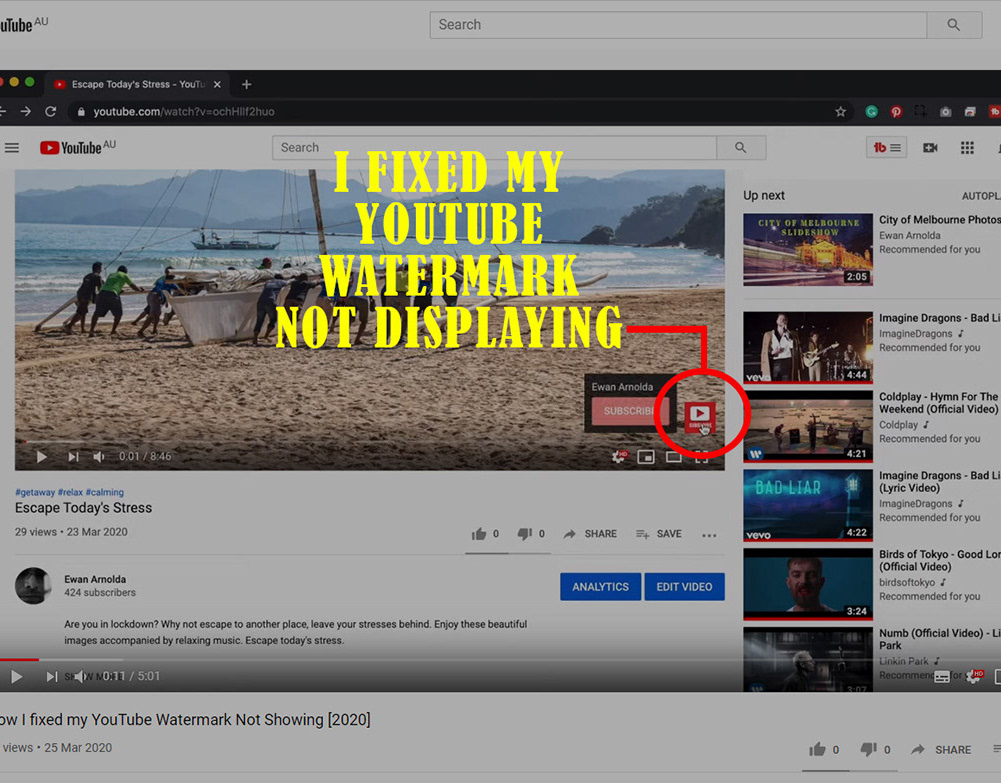Click the YouTube AU logo in recorded browser
Viewport: 1001px width, 783px height.
[x=78, y=147]
